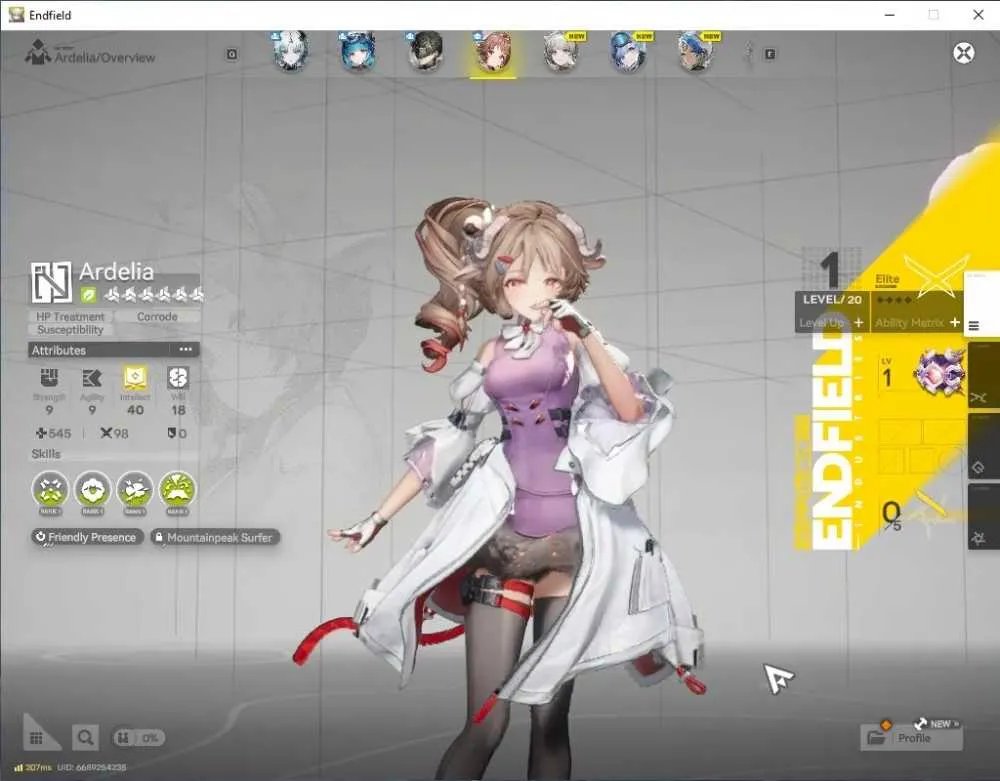Switch to the bottom star-icon side tab

(983, 516)
